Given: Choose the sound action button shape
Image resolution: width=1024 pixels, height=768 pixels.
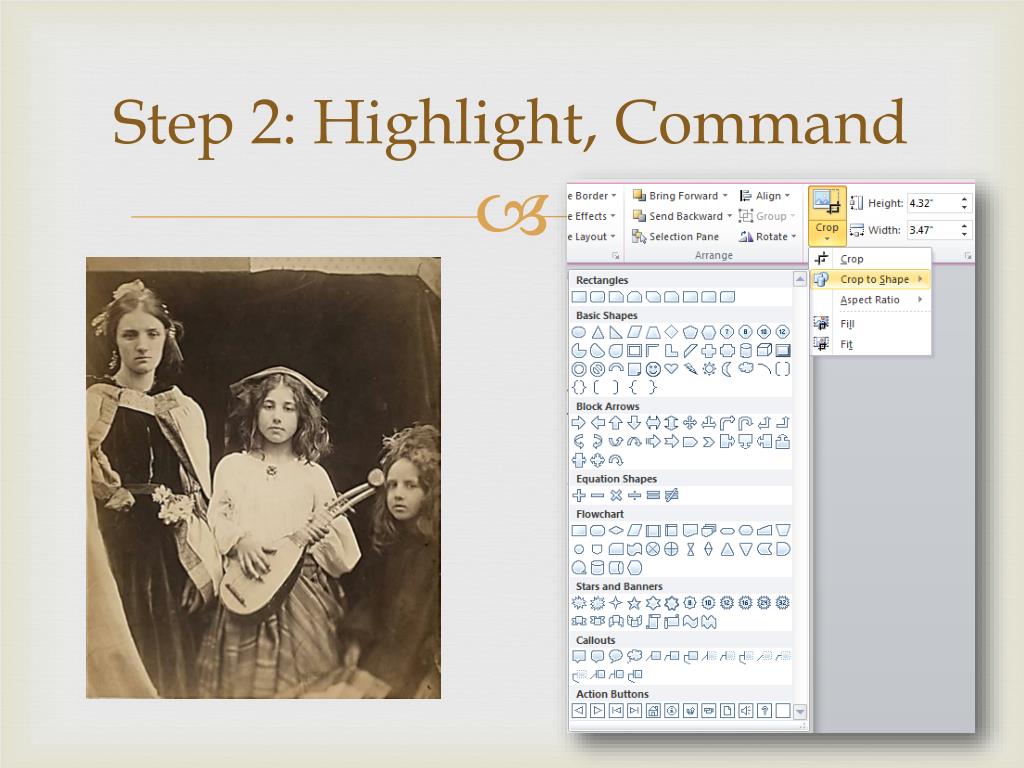Looking at the screenshot, I should [745, 711].
